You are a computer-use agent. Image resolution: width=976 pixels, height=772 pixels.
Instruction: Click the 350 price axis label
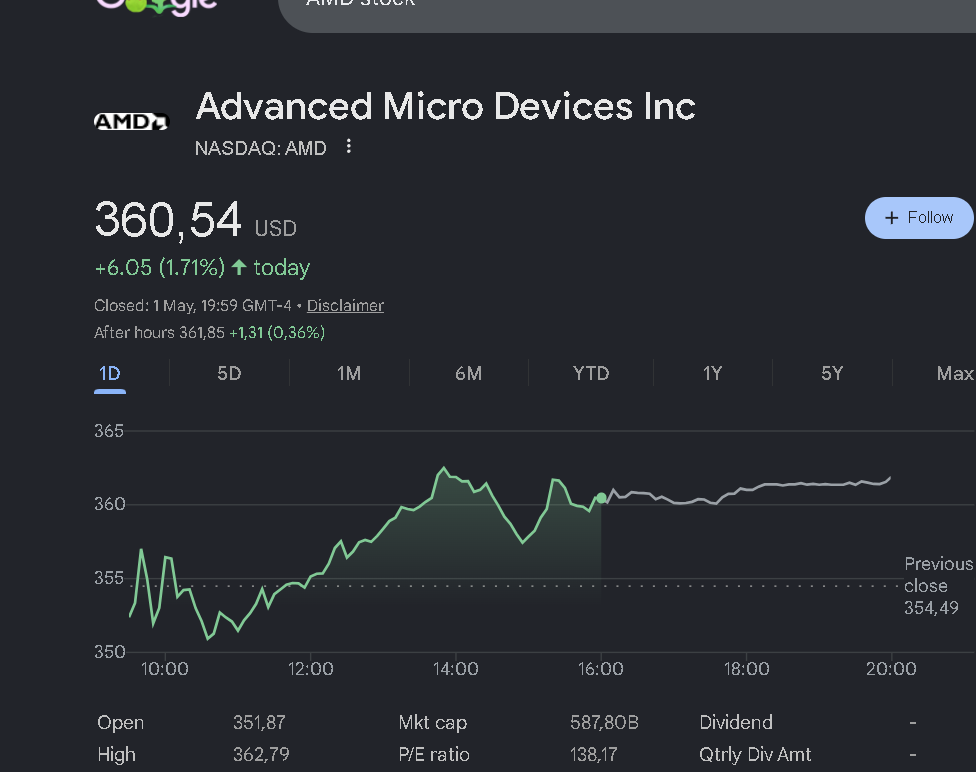[x=110, y=652]
